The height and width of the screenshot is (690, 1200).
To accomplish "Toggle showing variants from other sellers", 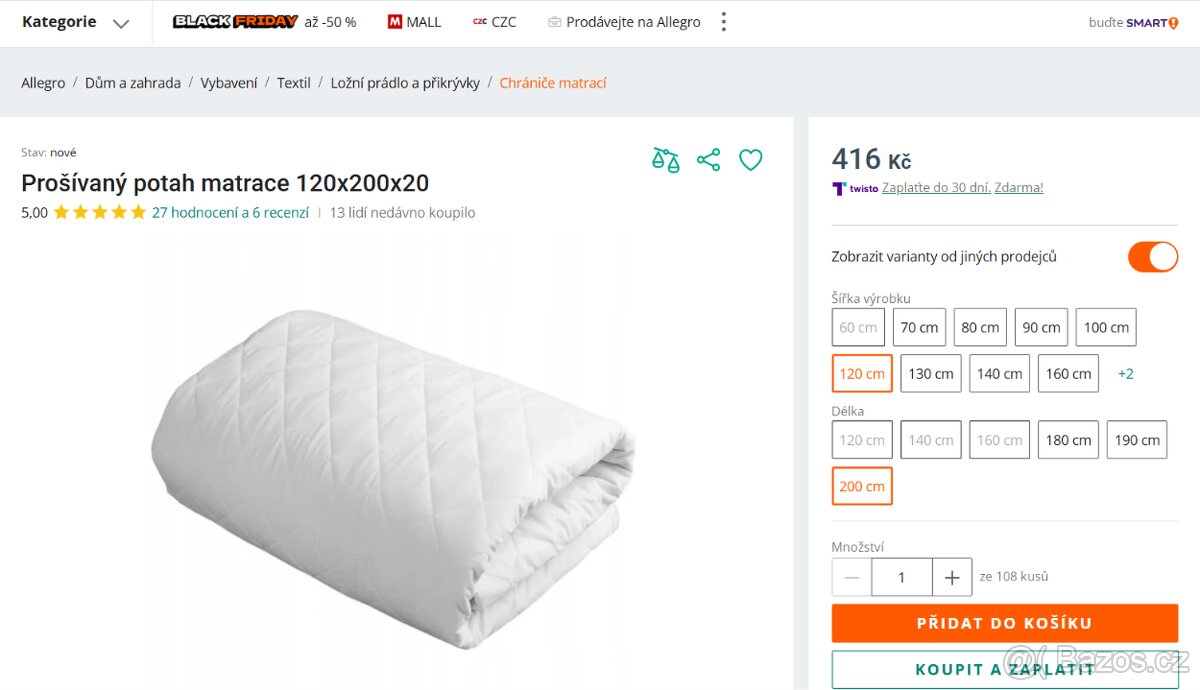I will pos(1152,257).
